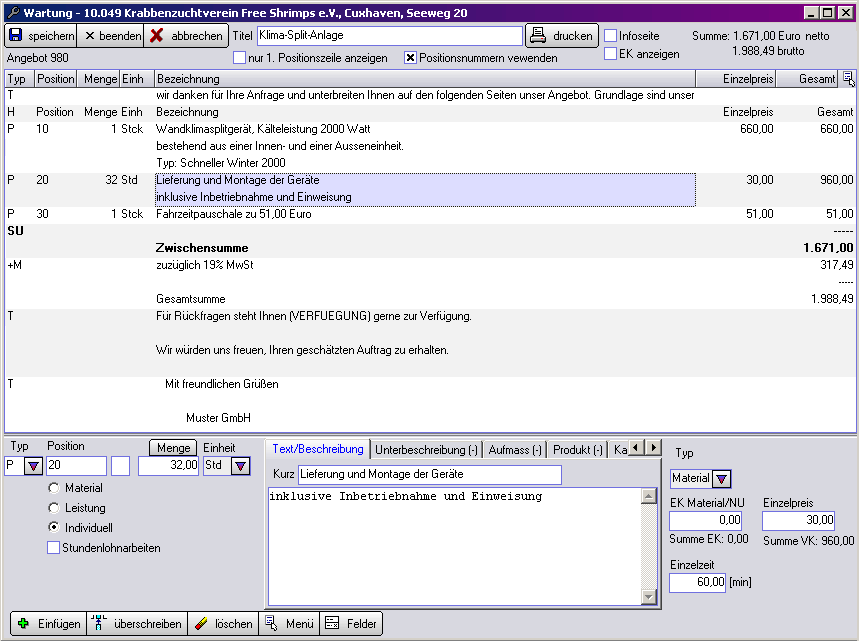This screenshot has width=859, height=641.
Task: Click the löschen eraser icon
Action: coord(200,624)
